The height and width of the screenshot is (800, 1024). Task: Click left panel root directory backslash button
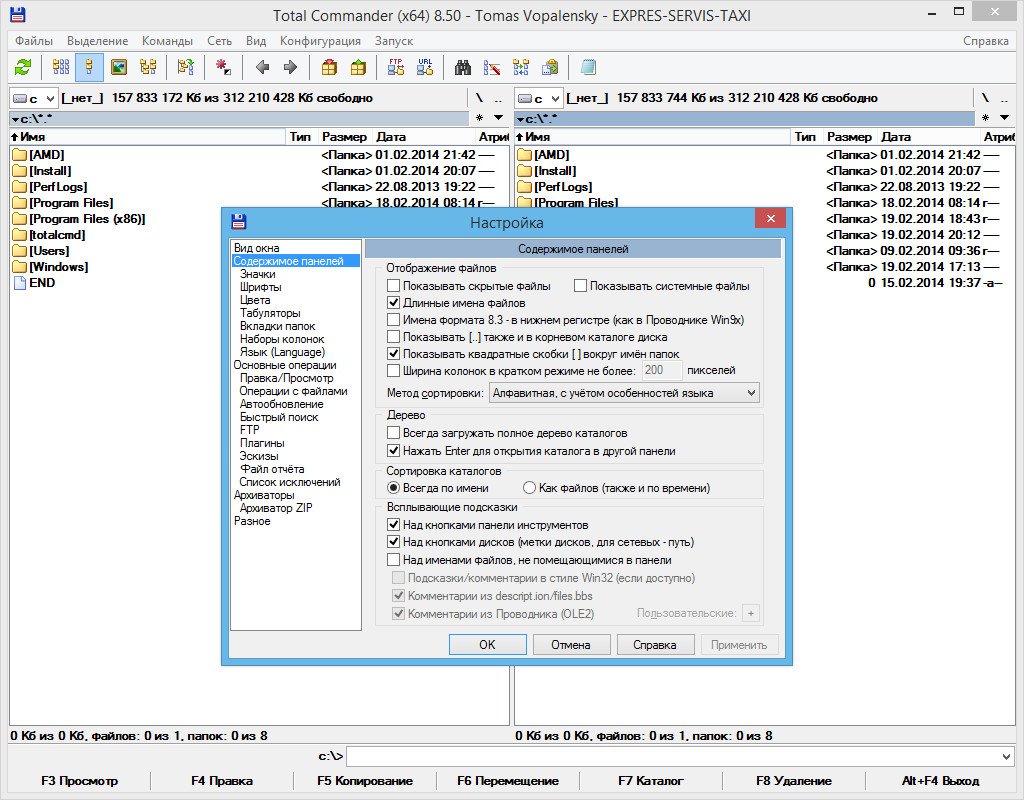pos(479,98)
